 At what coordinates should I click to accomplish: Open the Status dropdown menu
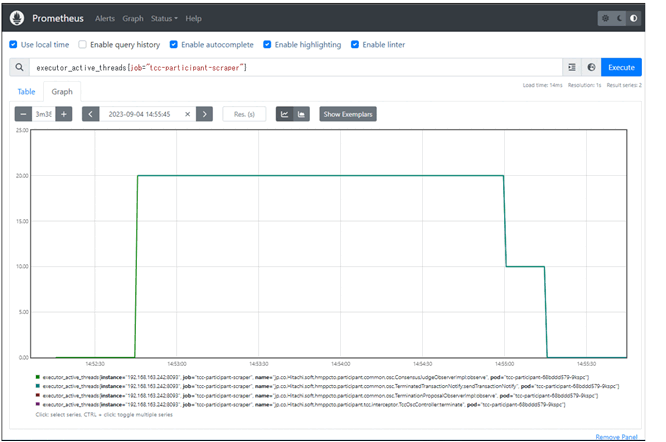(164, 18)
